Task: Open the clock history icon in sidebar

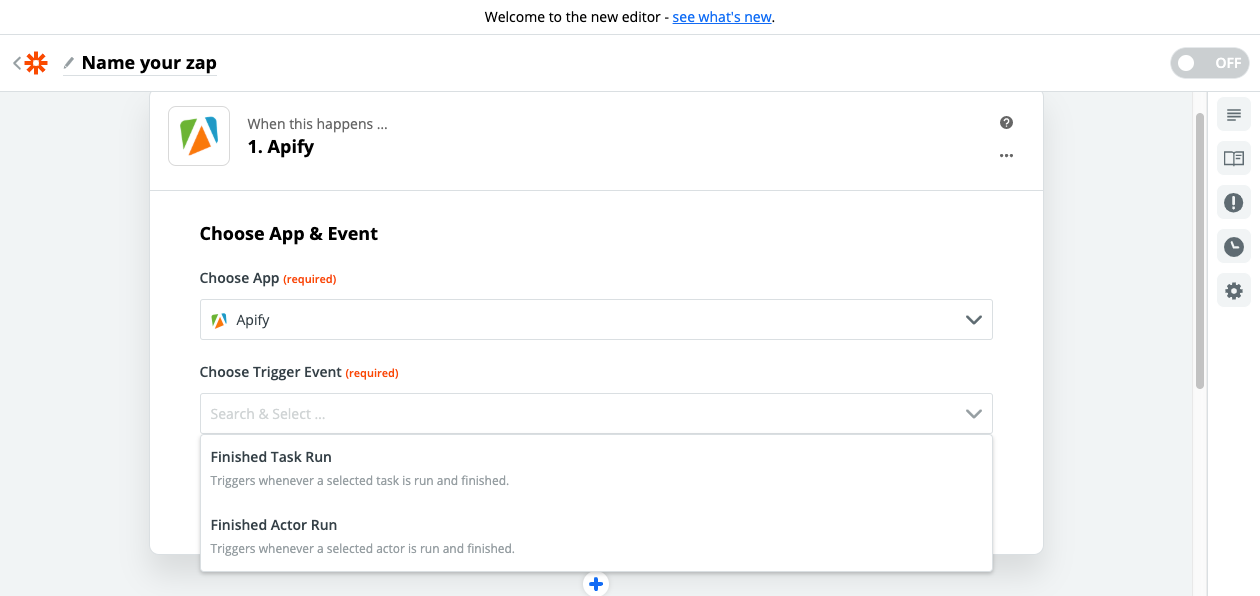Action: [x=1234, y=246]
